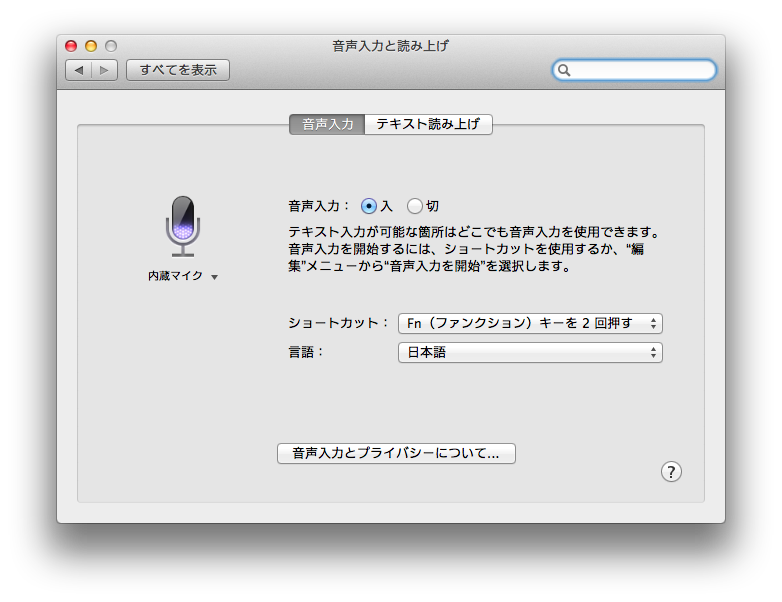Image resolution: width=782 pixels, height=602 pixels.
Task: Click the microphone icon
Action: point(182,225)
